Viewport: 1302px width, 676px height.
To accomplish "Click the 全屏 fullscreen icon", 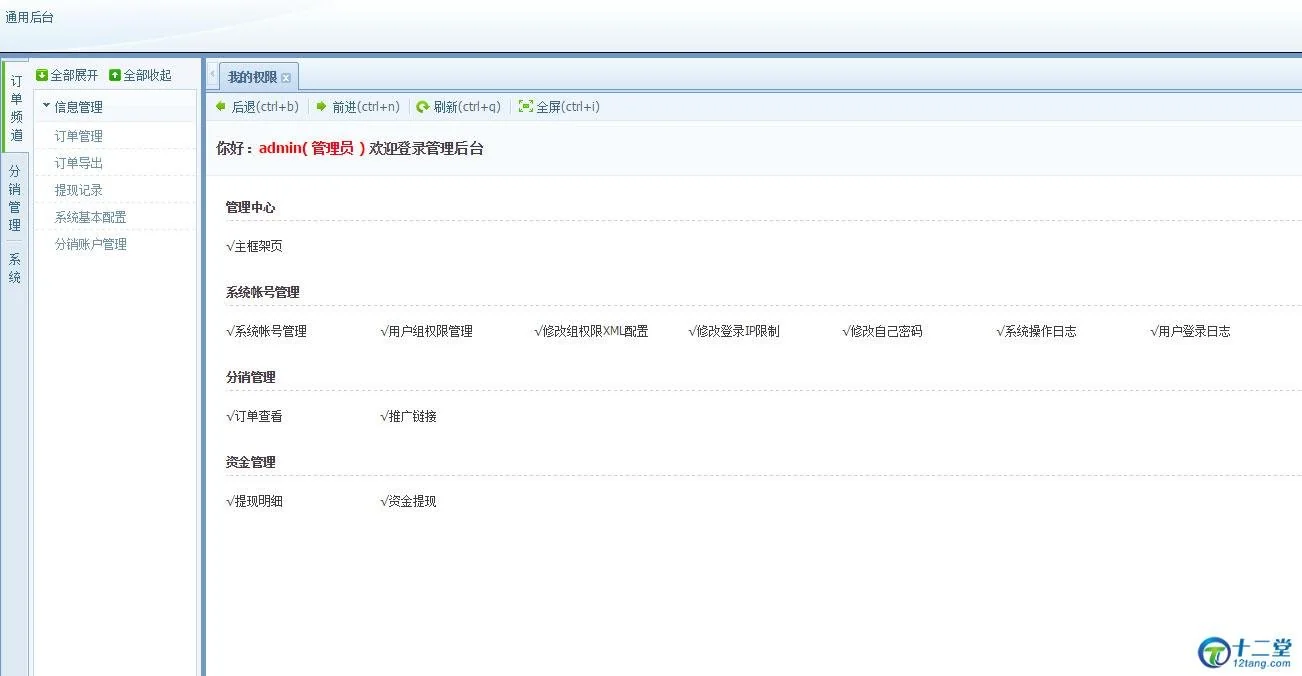I will click(x=525, y=106).
